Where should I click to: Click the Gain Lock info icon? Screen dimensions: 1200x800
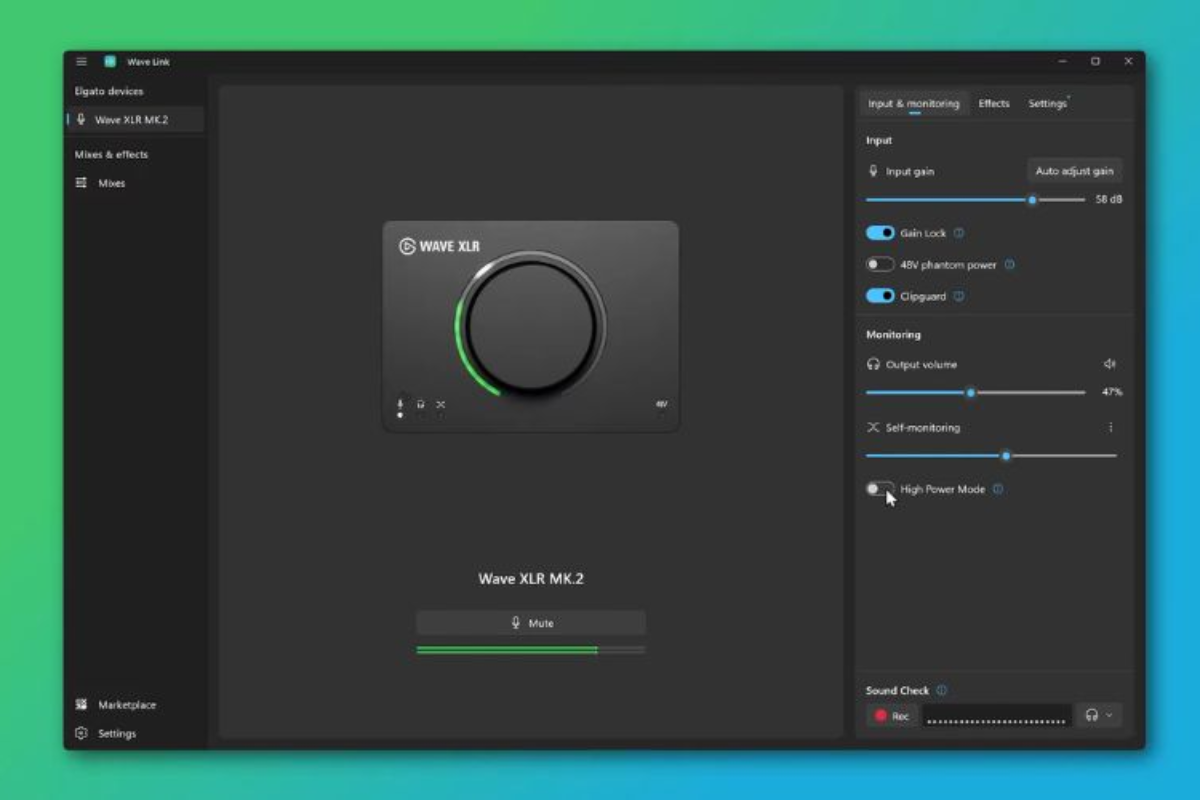[959, 233]
